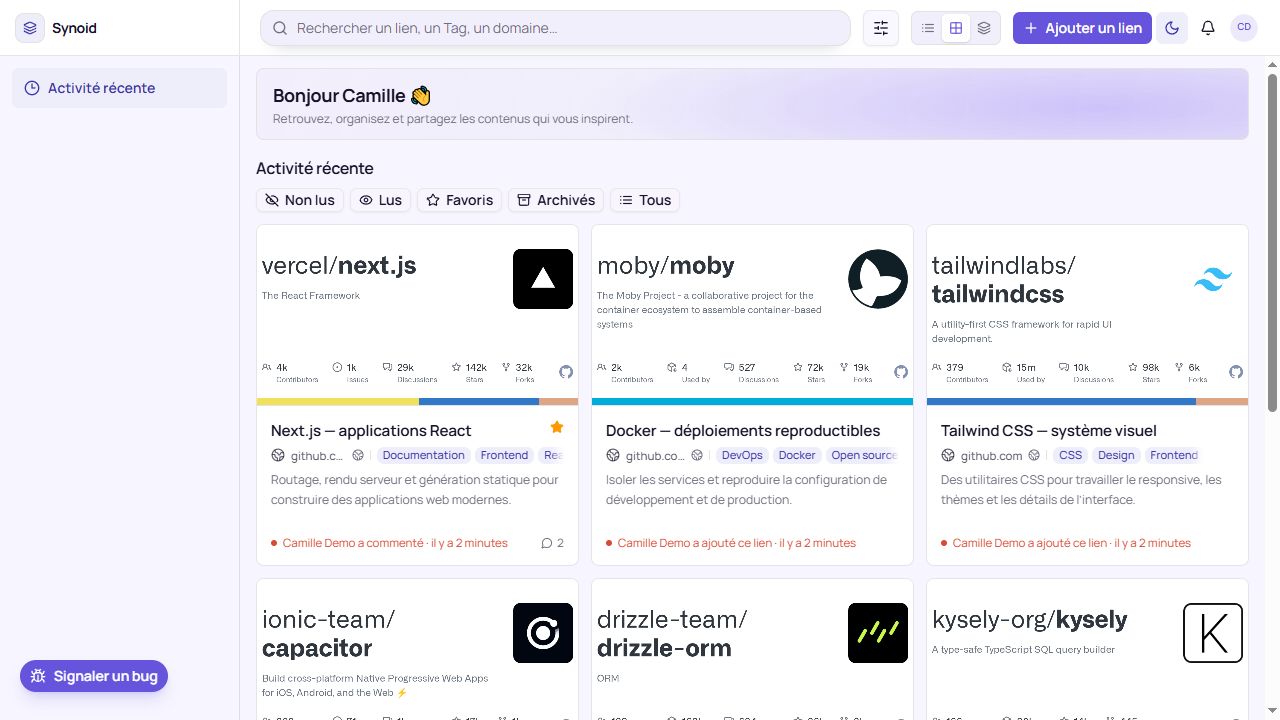The image size is (1280, 720).
Task: Open the Synoid logo home icon
Action: pyautogui.click(x=31, y=28)
